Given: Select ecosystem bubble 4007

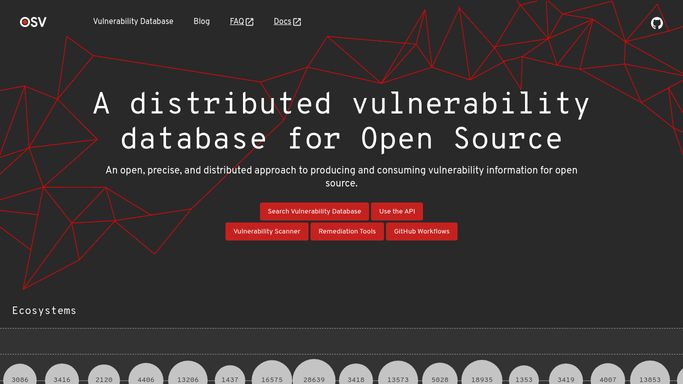Looking at the screenshot, I should [608, 374].
